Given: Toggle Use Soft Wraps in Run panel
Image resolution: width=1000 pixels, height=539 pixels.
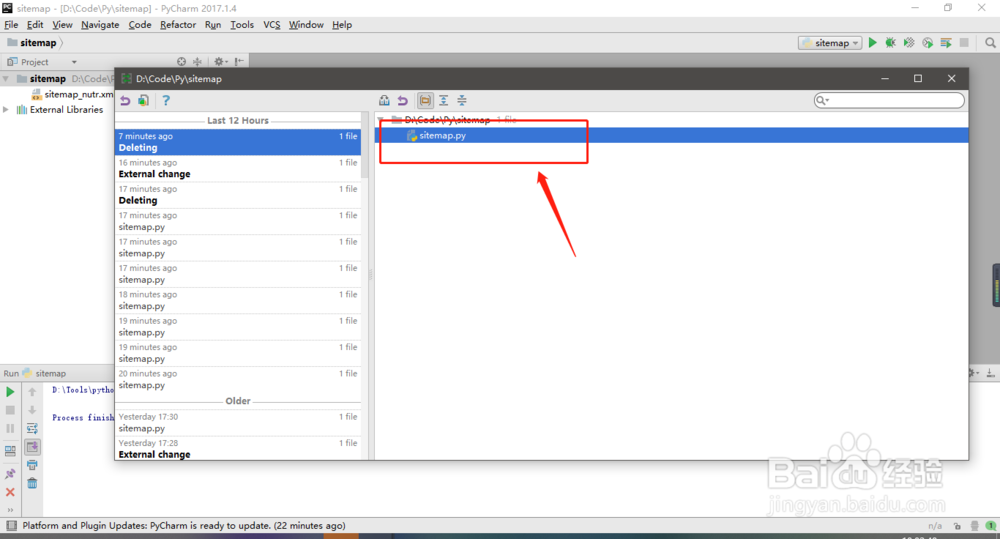Looking at the screenshot, I should point(32,429).
